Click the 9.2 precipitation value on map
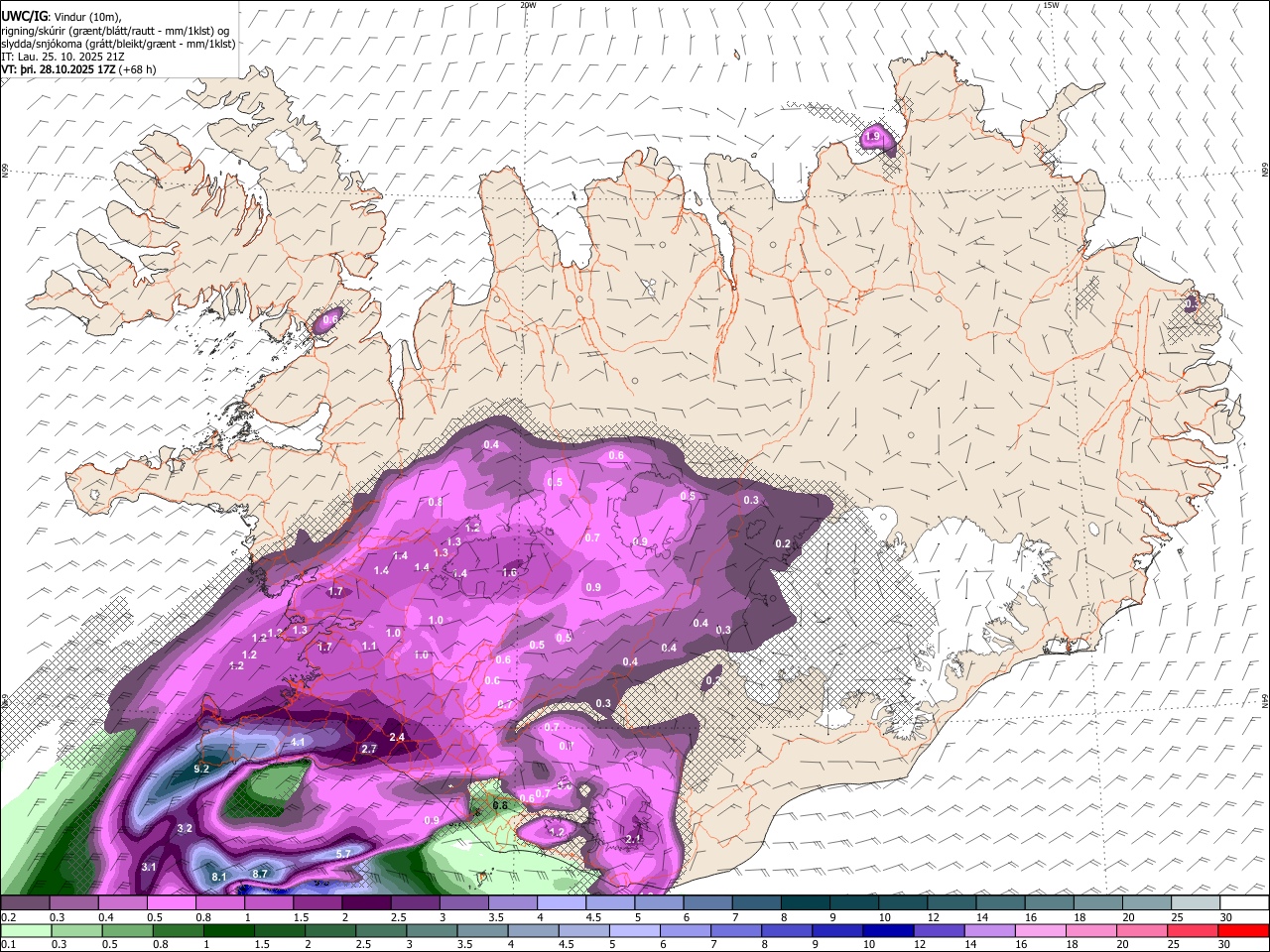Screen dimensions: 1270x952 [x=201, y=769]
